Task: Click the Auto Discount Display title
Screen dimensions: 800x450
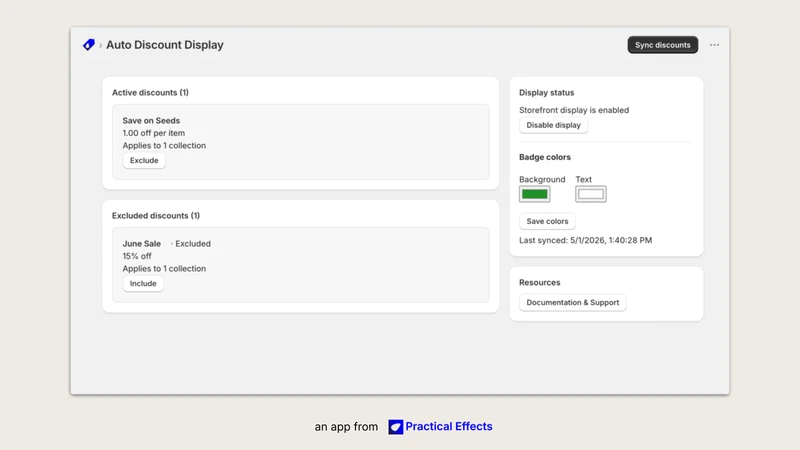Action: (165, 45)
